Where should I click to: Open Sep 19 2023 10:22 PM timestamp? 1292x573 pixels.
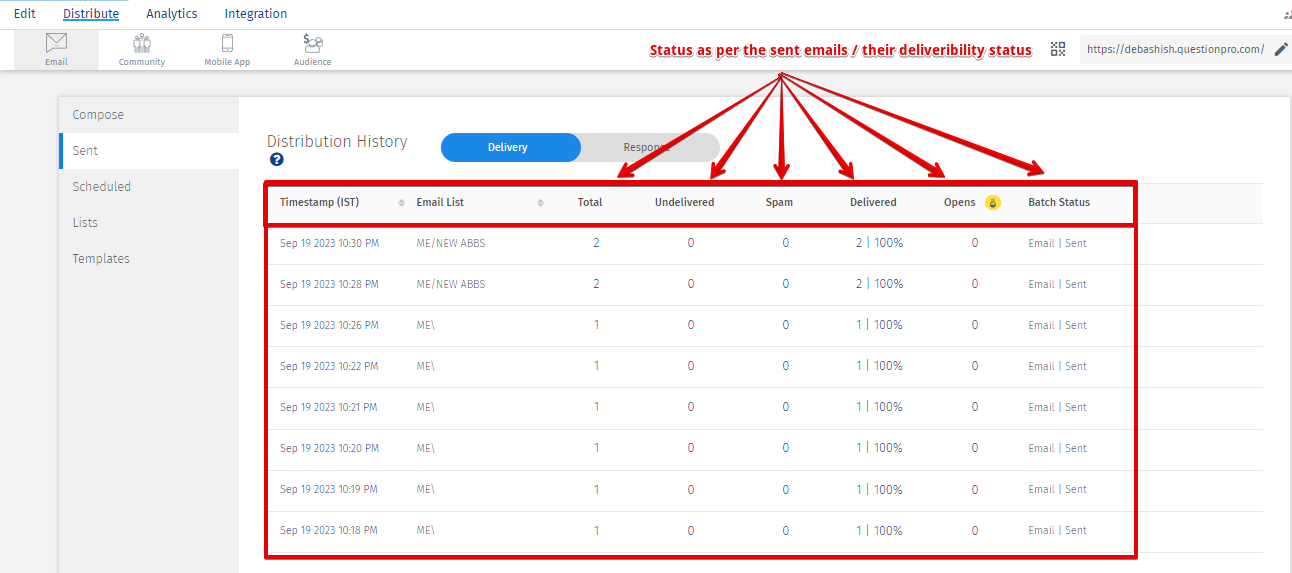pos(329,366)
